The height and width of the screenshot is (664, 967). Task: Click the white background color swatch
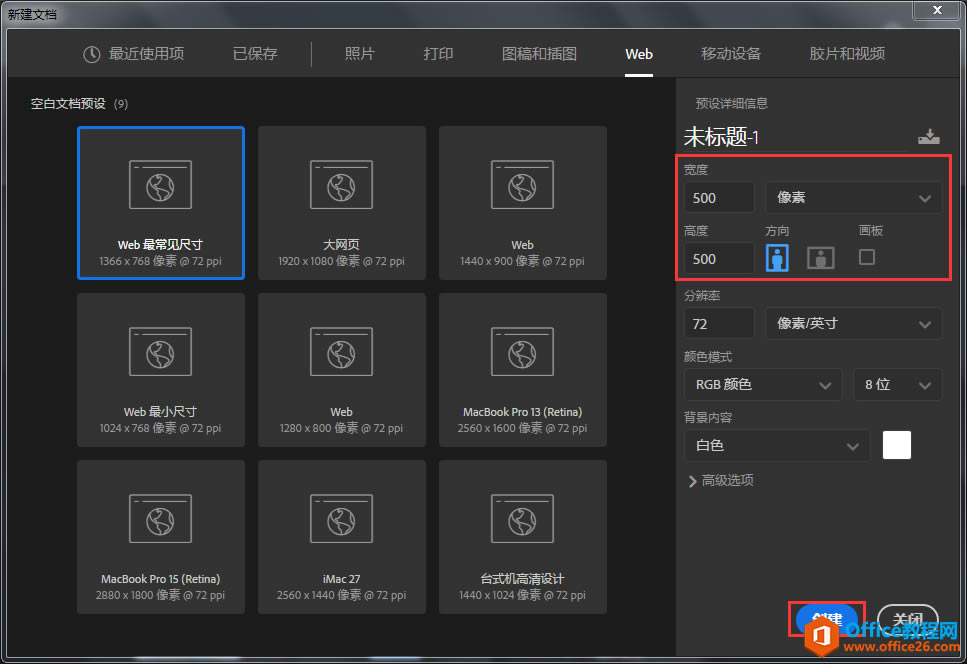click(897, 445)
